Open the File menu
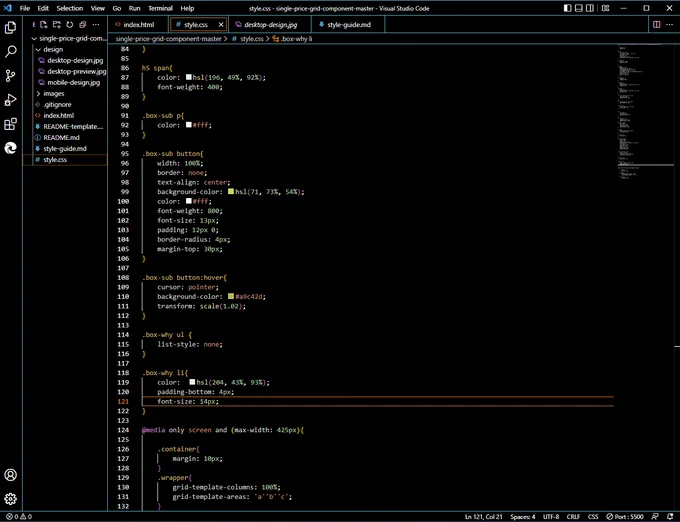The width and height of the screenshot is (680, 522). click(25, 8)
